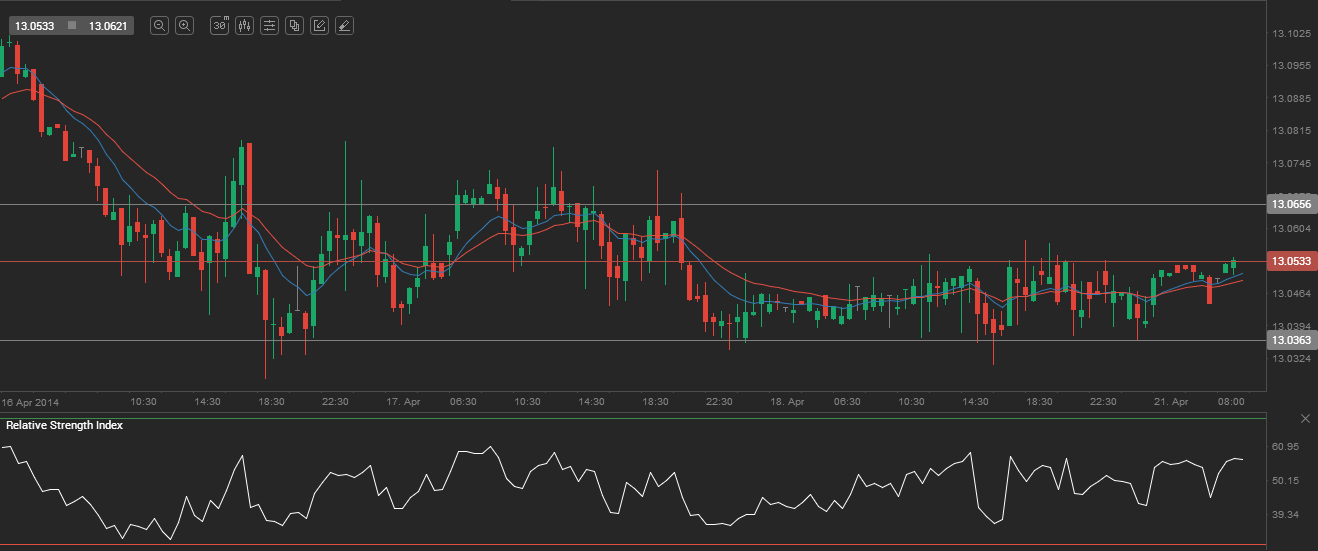
Task: Close the Relative Strength Index panel
Action: 1305,418
